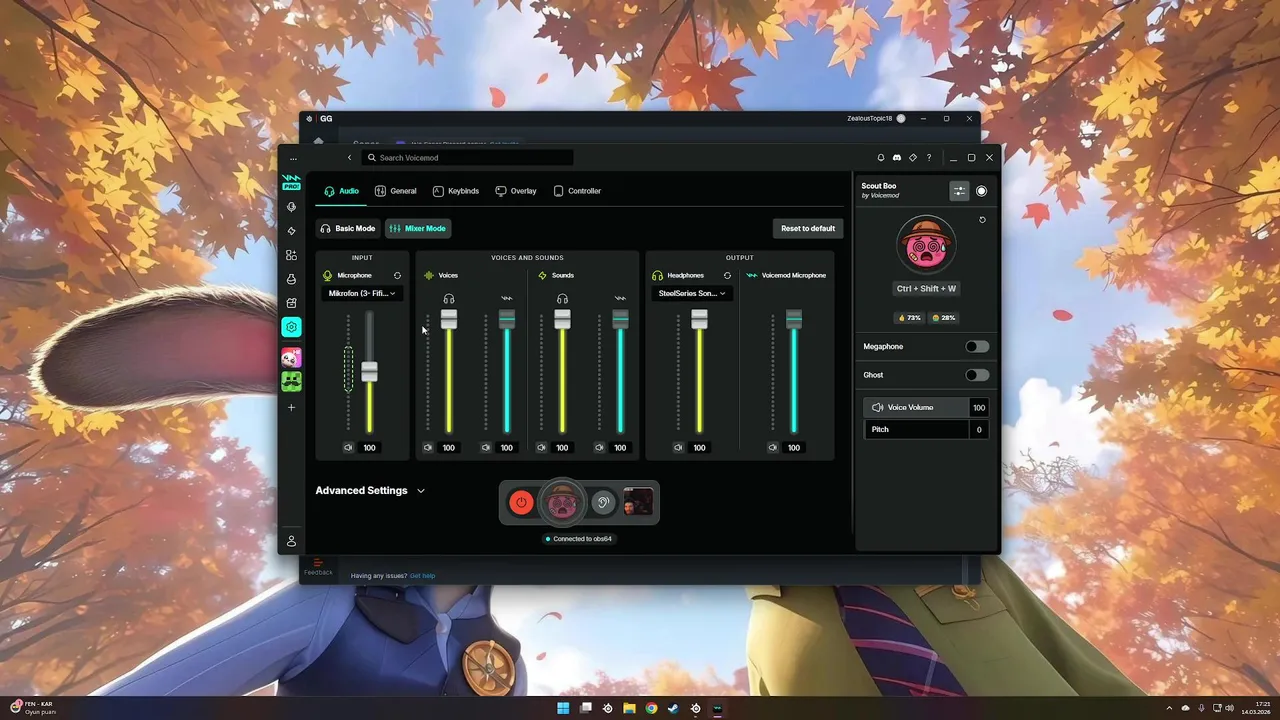This screenshot has width=1280, height=720.
Task: Open the SteelSeries headphones device dropdown
Action: click(693, 293)
